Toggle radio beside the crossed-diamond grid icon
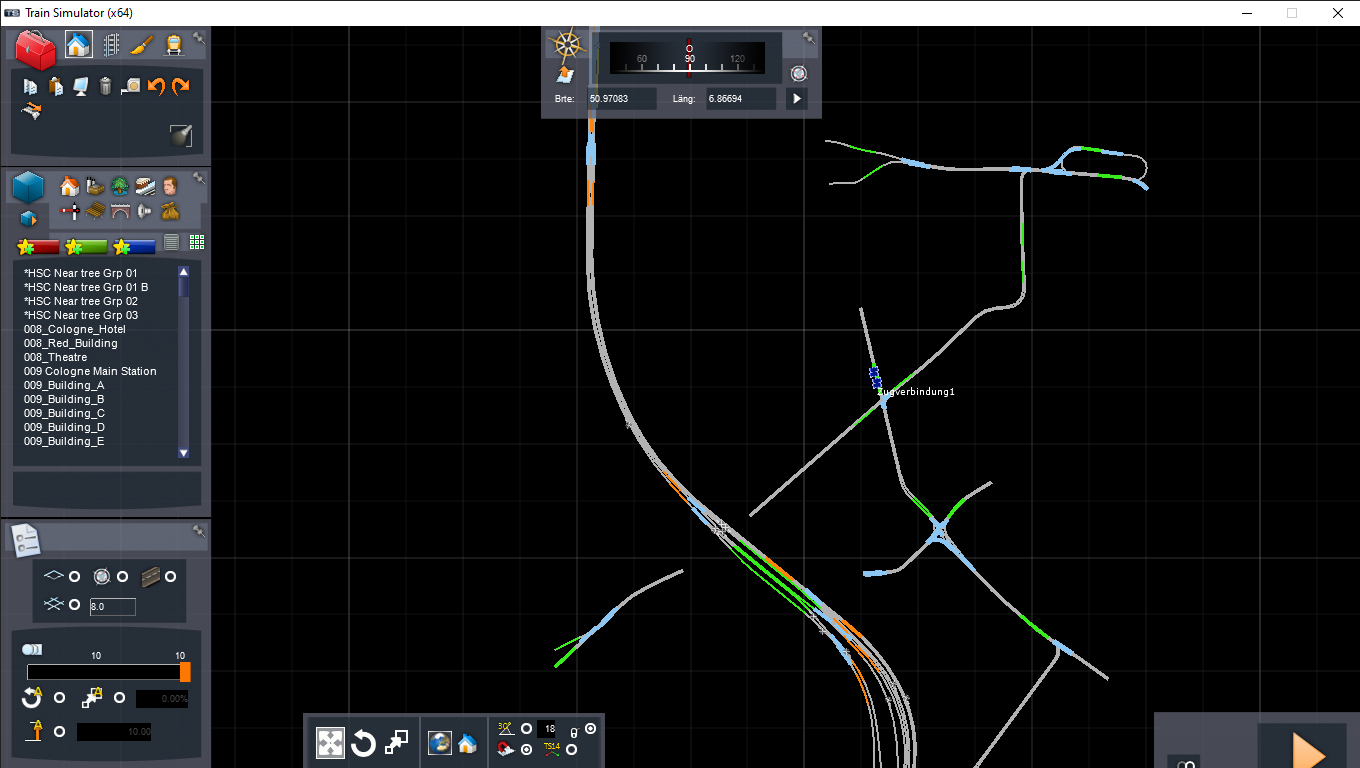This screenshot has width=1360, height=768. pos(74,605)
